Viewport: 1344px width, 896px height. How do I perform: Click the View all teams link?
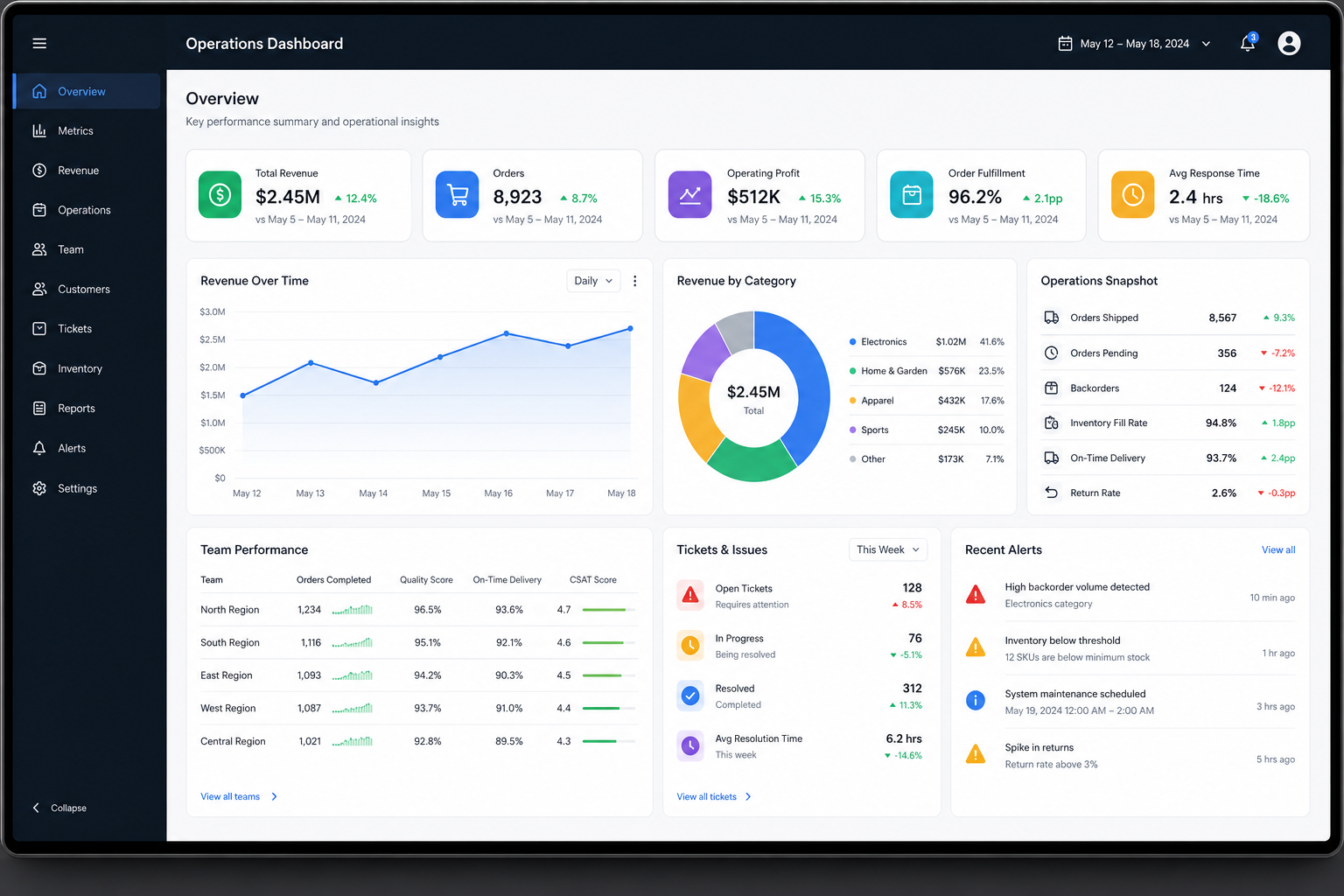point(239,796)
